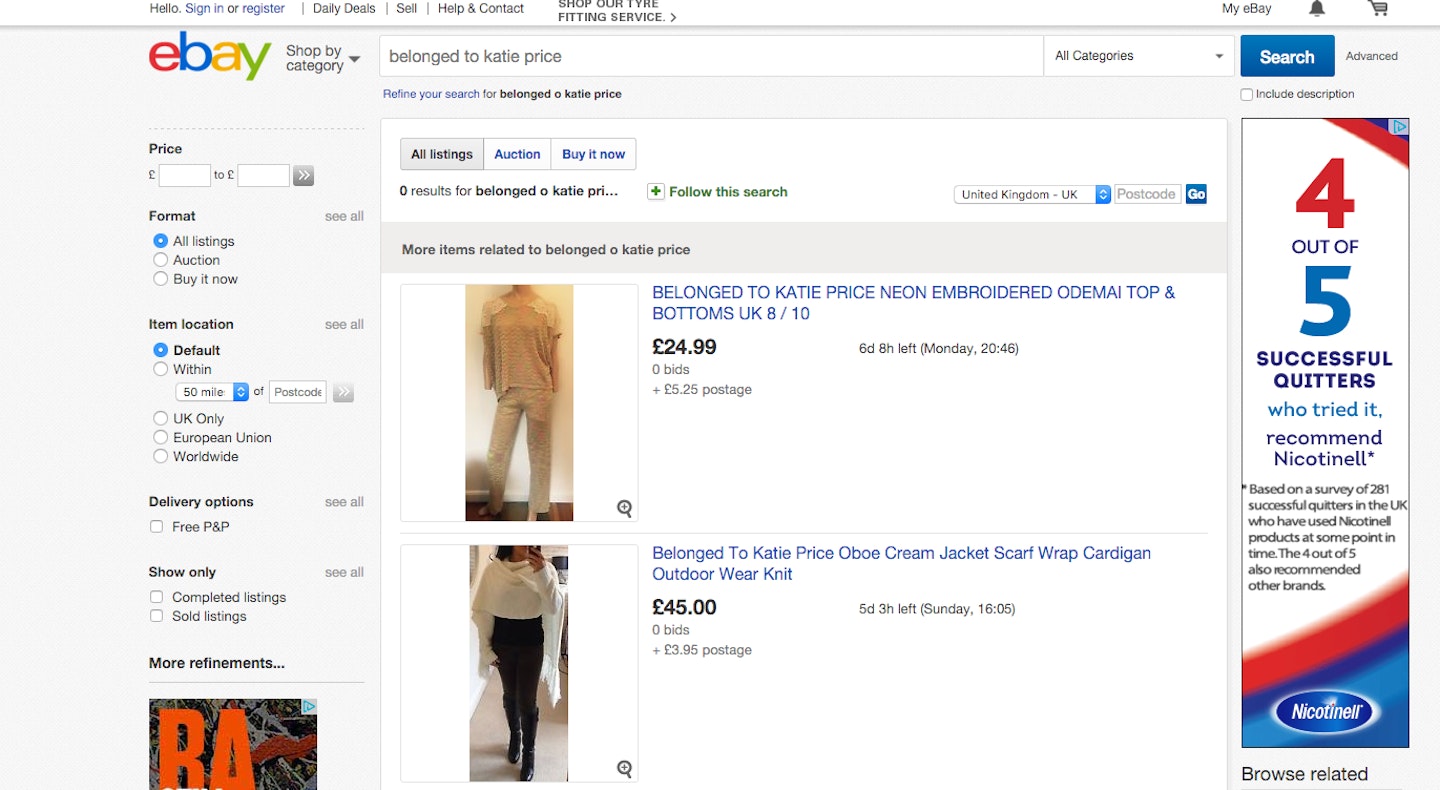Tick the Free P&P checkbox
Screen dimensions: 1440x790
click(x=156, y=526)
